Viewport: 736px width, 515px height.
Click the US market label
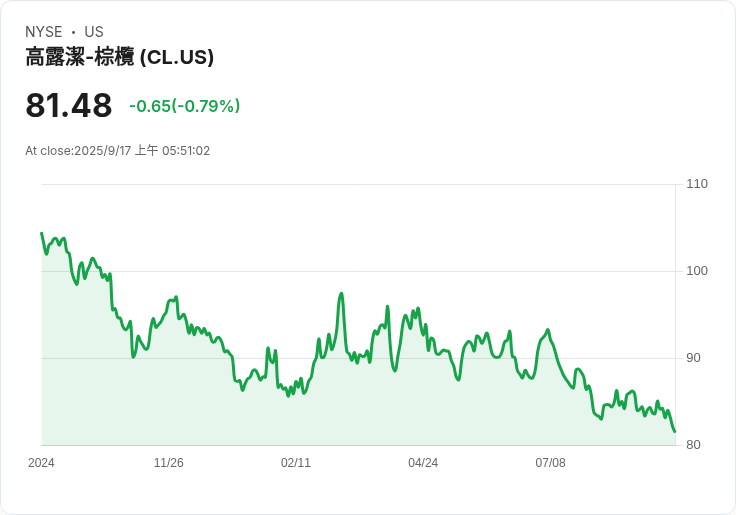94,32
